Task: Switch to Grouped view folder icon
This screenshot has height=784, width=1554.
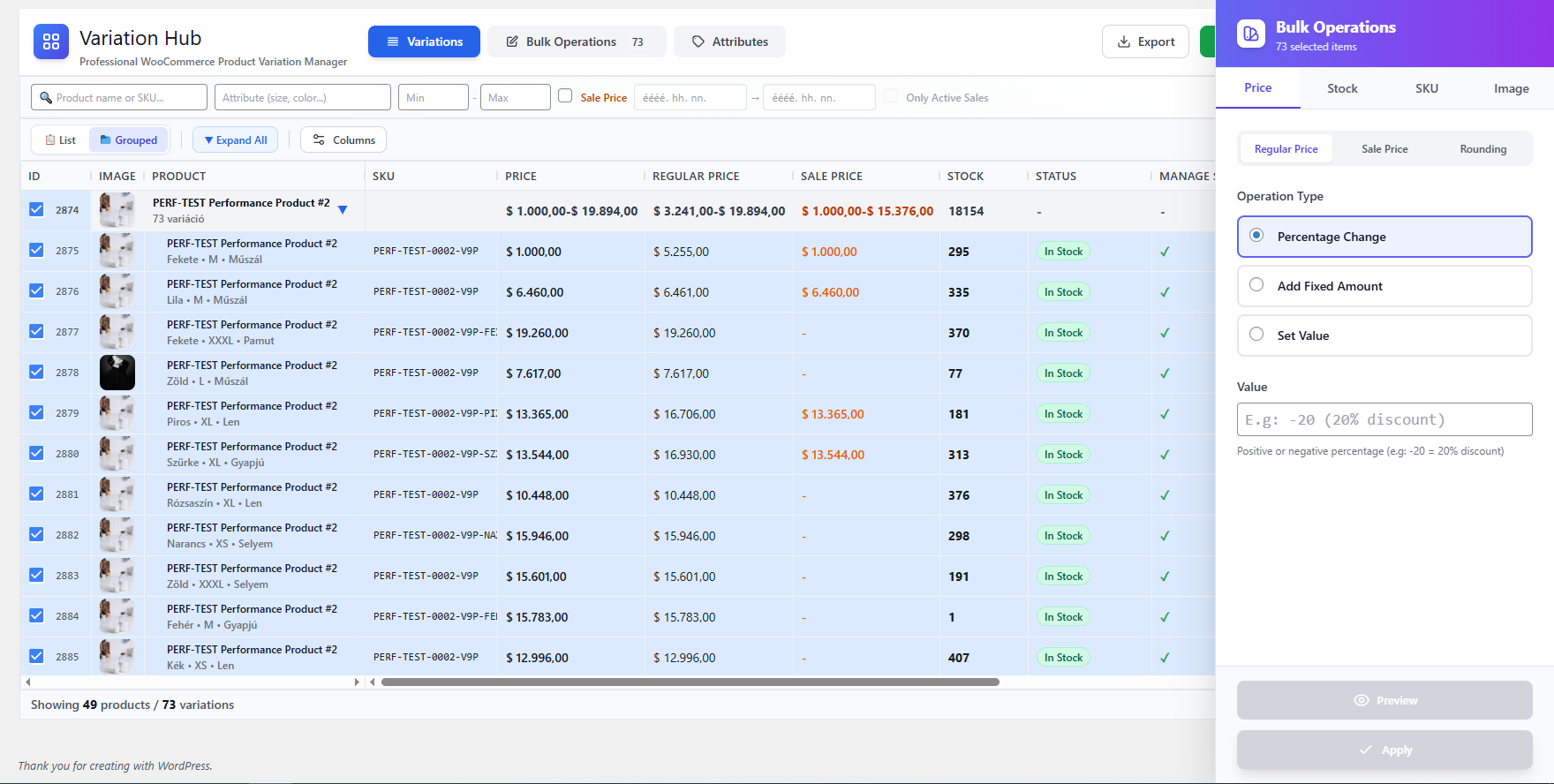Action: (106, 140)
